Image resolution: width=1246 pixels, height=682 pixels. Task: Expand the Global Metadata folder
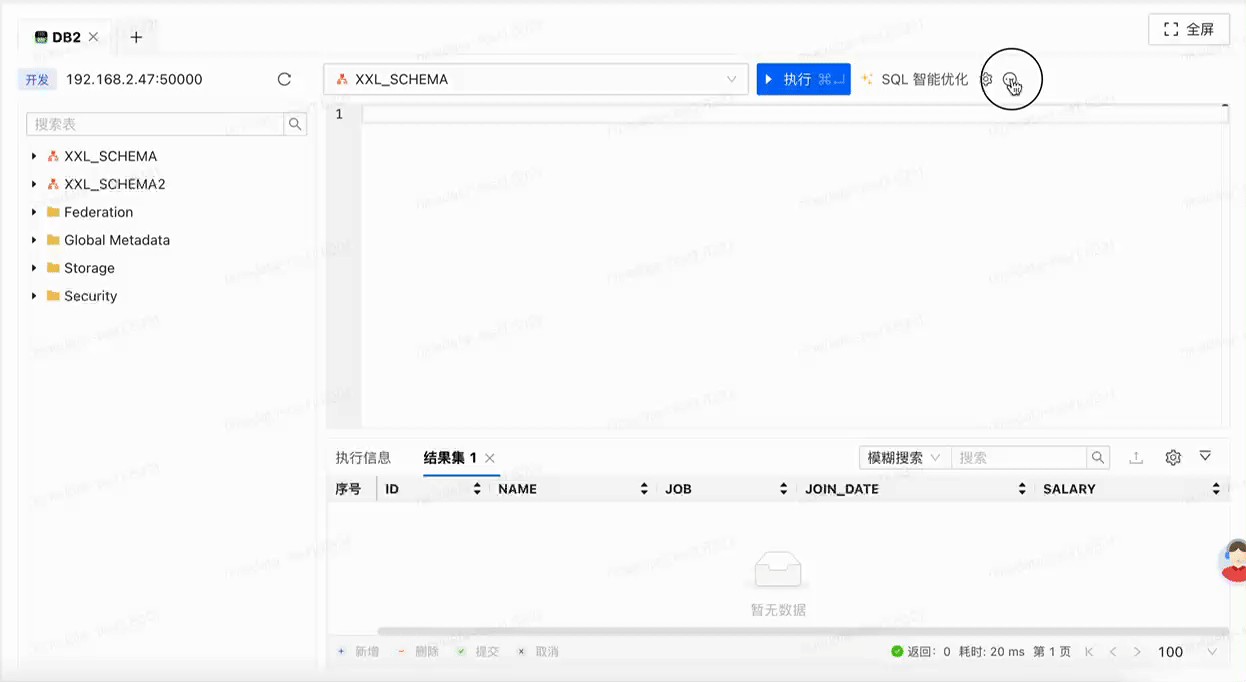[x=34, y=240]
